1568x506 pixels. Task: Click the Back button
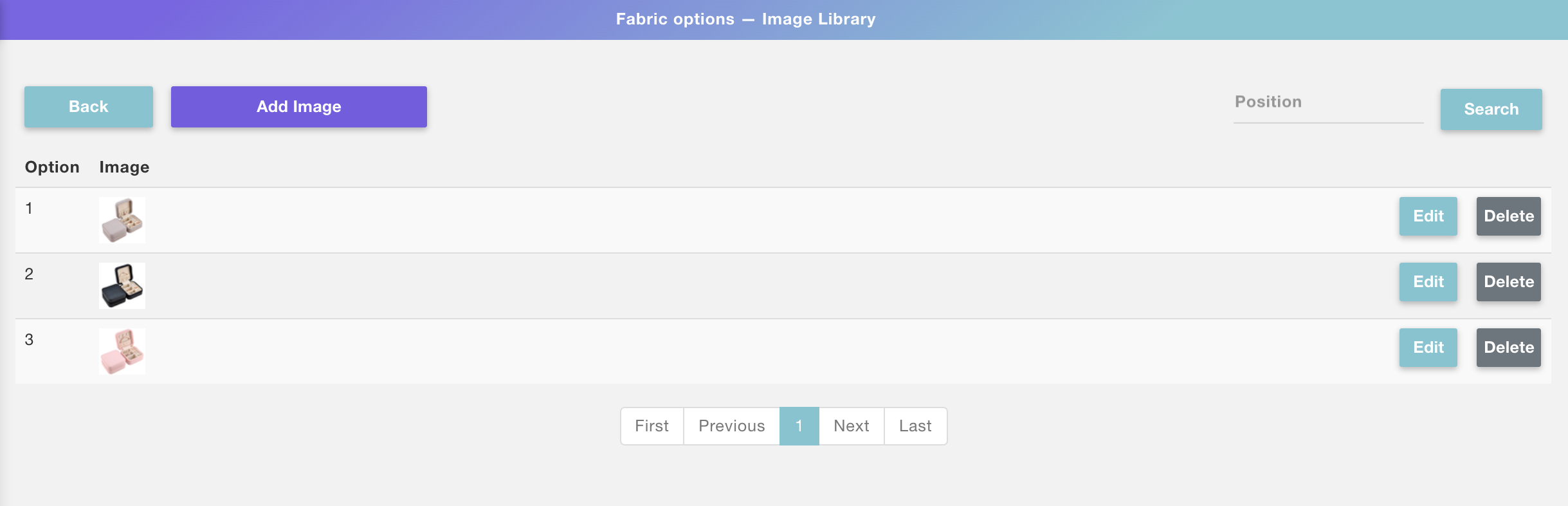(x=89, y=107)
